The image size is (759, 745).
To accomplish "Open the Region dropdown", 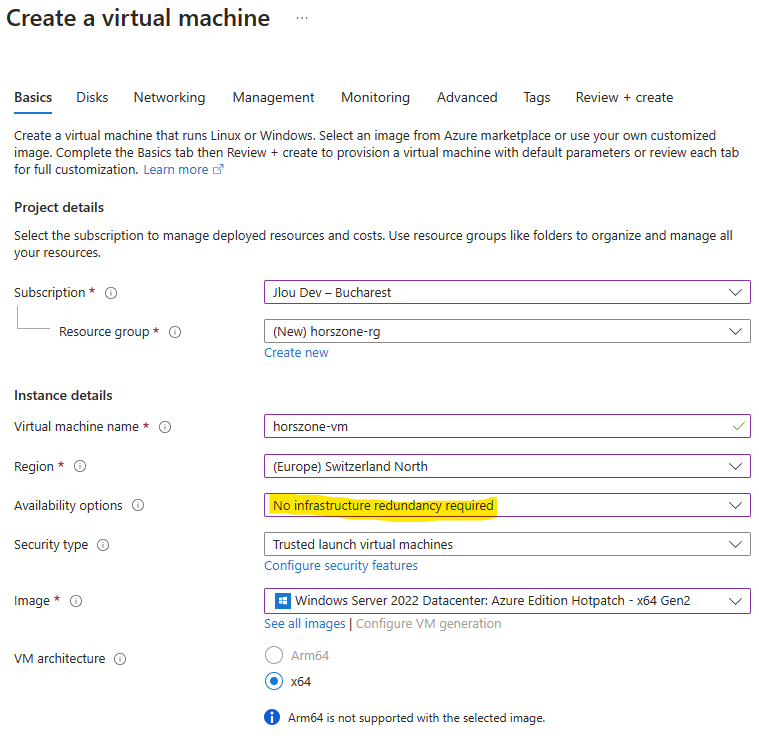I will (x=507, y=466).
